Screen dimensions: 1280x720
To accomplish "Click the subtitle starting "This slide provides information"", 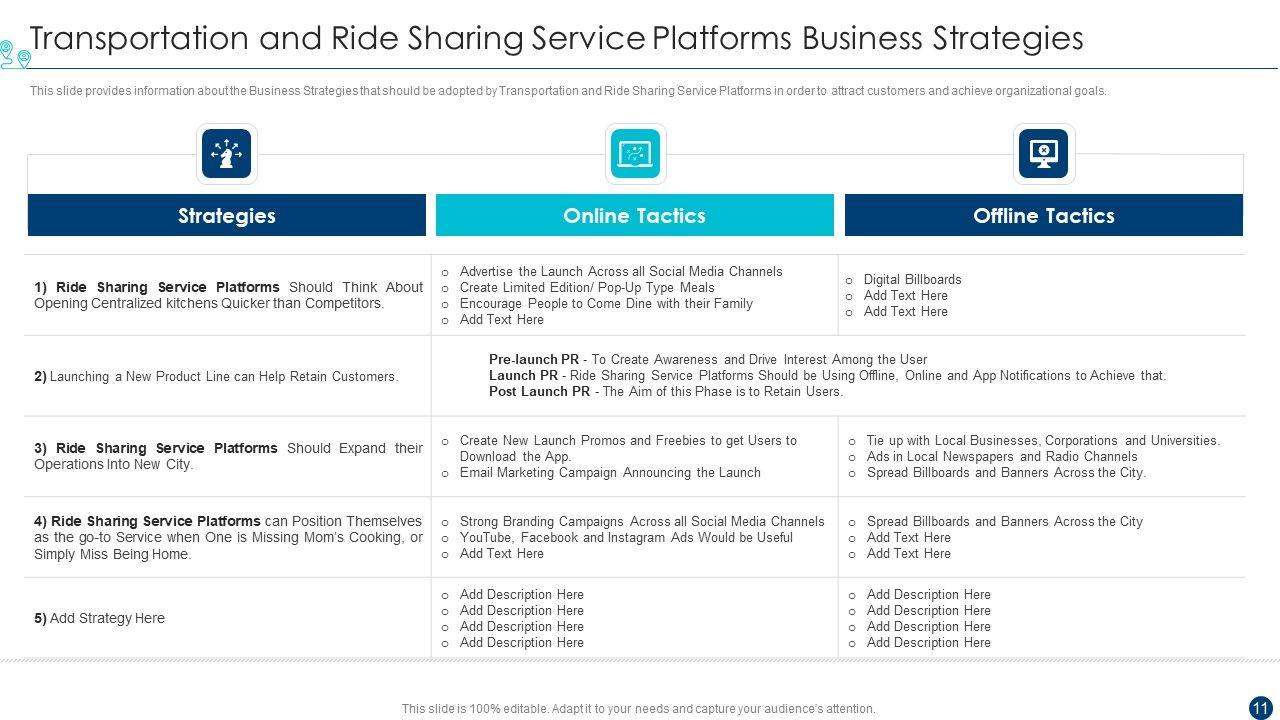I will pos(568,91).
